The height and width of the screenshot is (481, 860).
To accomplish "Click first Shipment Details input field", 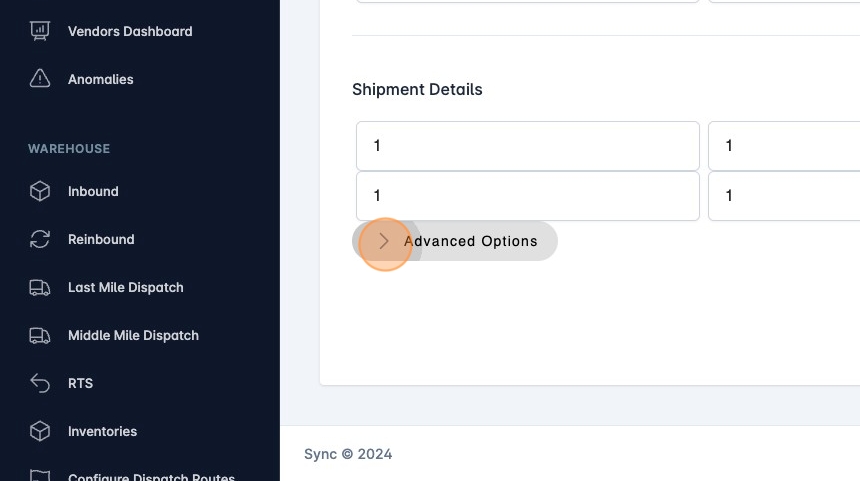I will (x=527, y=146).
